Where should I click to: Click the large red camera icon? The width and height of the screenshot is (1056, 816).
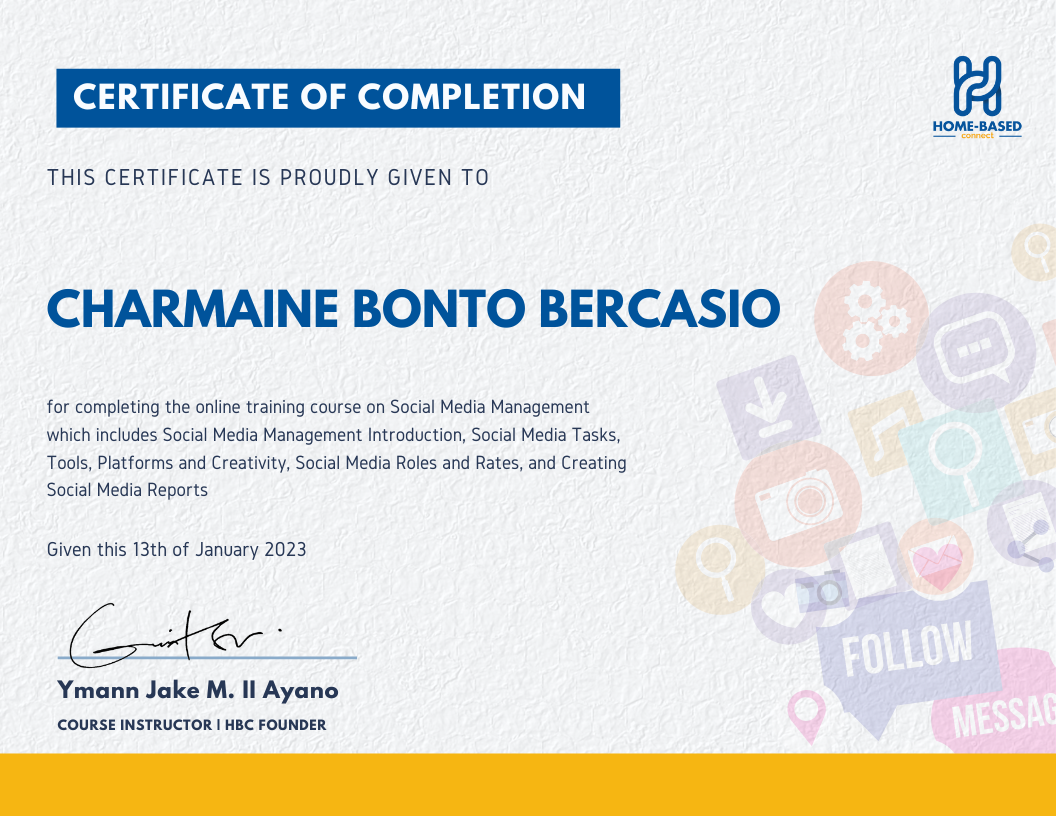click(798, 504)
